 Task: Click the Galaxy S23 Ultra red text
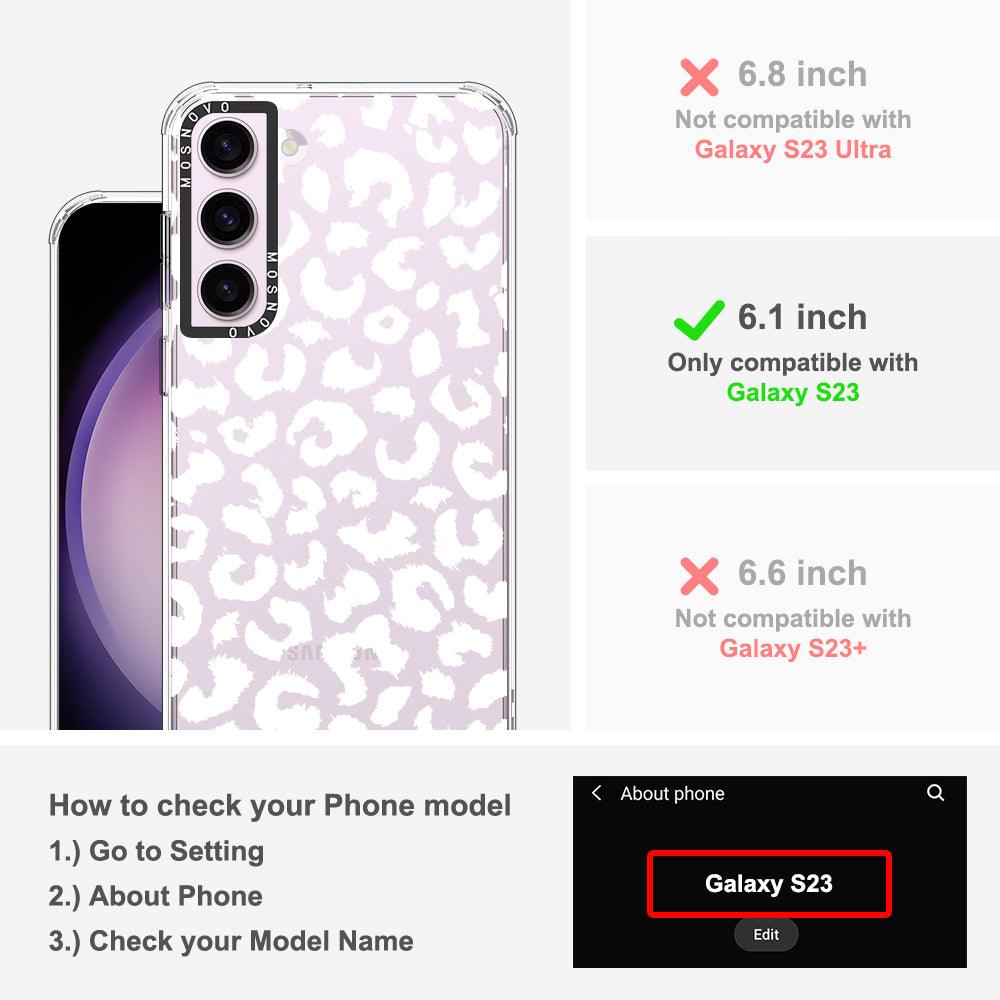(x=793, y=149)
